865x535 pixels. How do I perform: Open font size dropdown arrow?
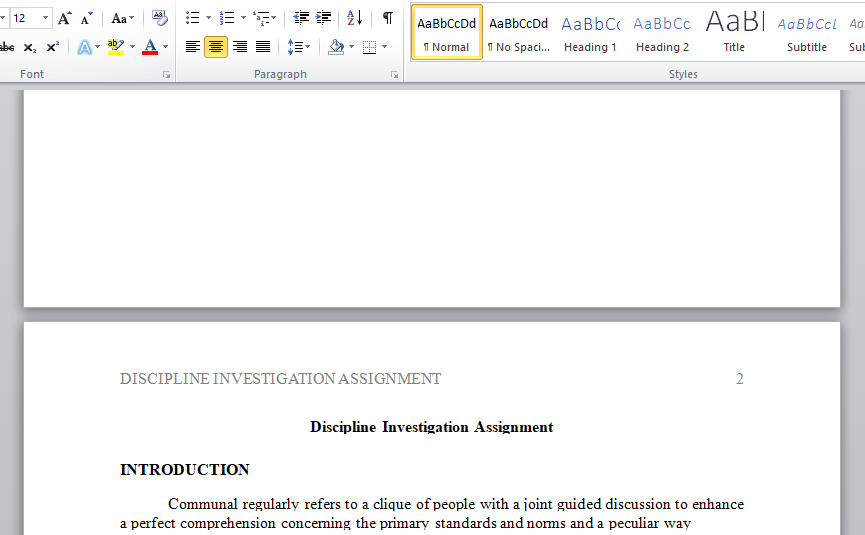[46, 18]
